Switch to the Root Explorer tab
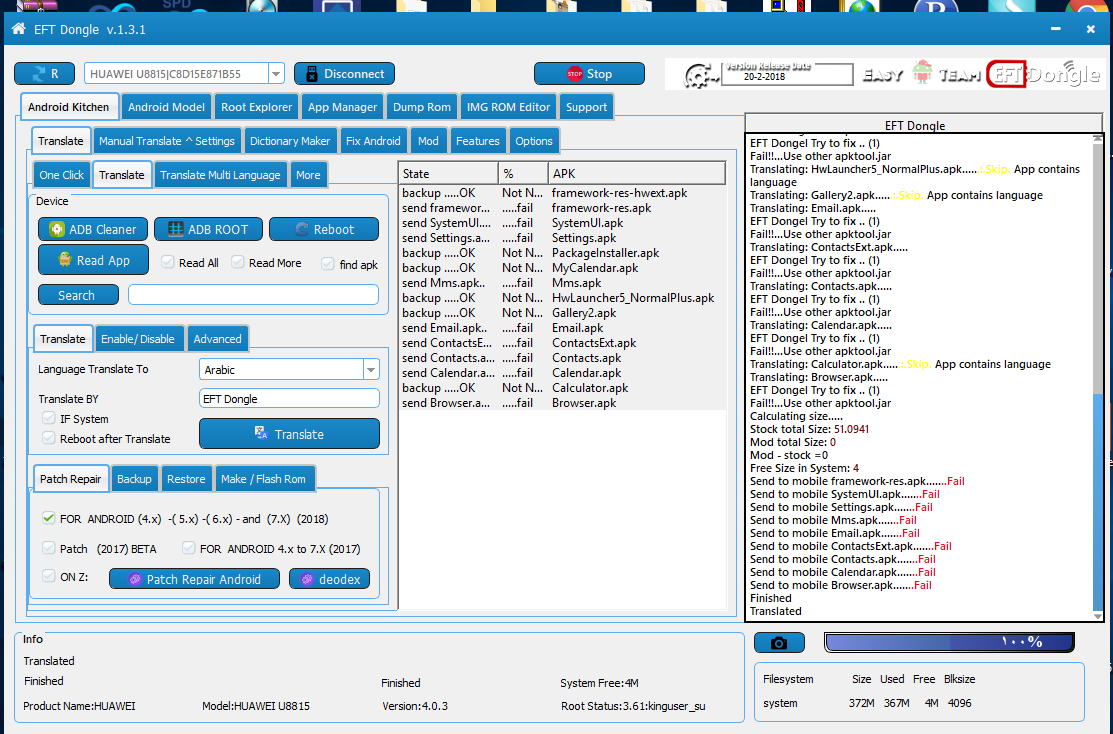This screenshot has width=1113, height=734. [x=256, y=107]
